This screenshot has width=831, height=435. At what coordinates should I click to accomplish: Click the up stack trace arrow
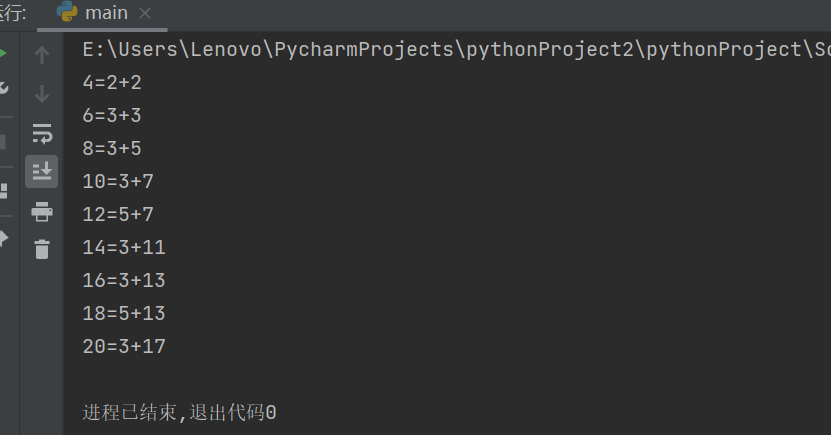click(41, 55)
